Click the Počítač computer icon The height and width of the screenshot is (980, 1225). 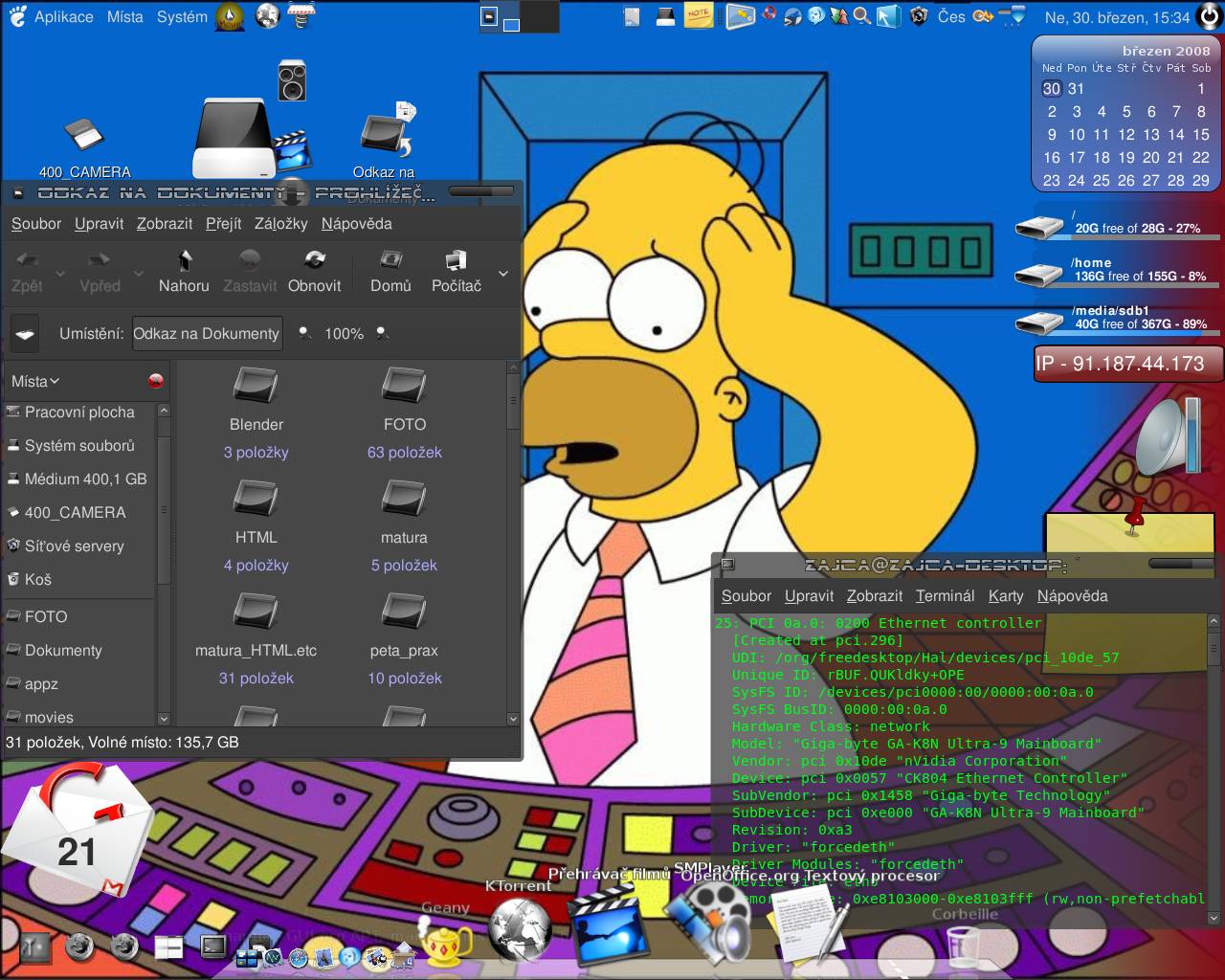(456, 260)
